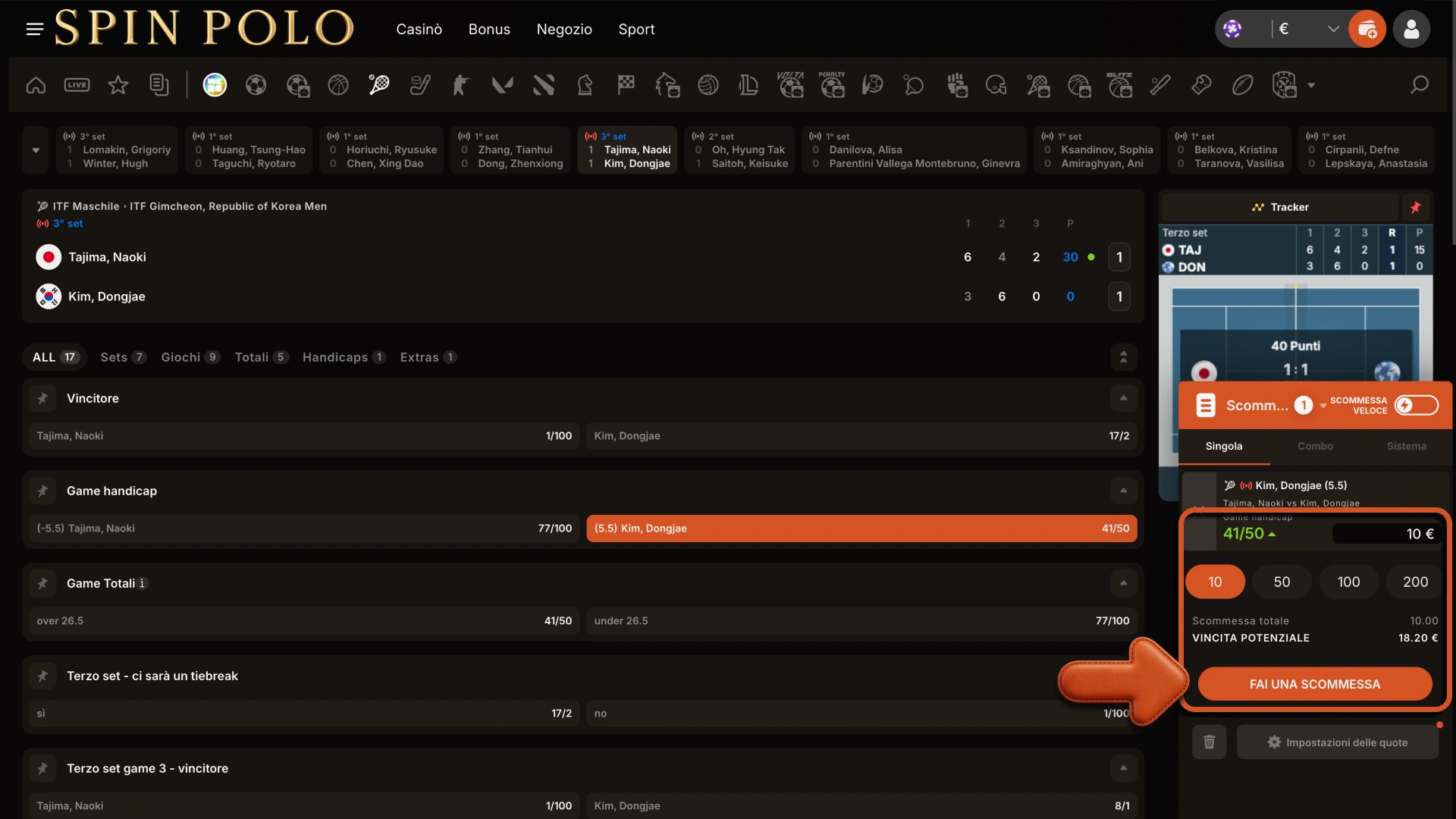Select the table tennis paddle icon
The height and width of the screenshot is (819, 1456).
click(x=913, y=85)
